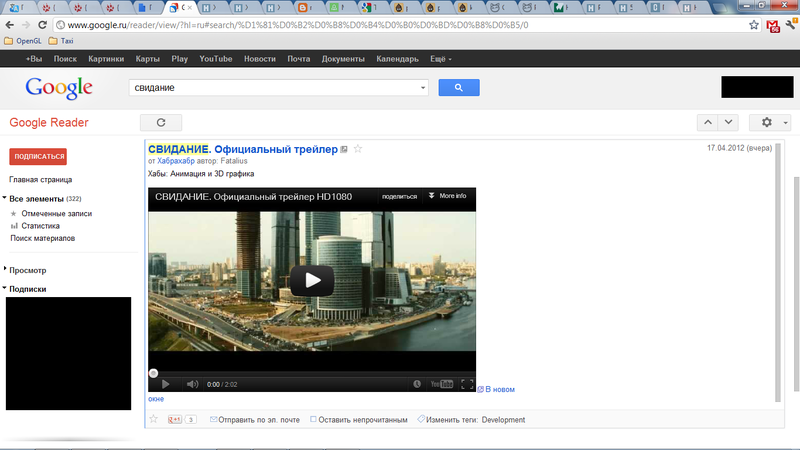The width and height of the screenshot is (800, 450).
Task: Click the Google logo
Action: point(59,88)
